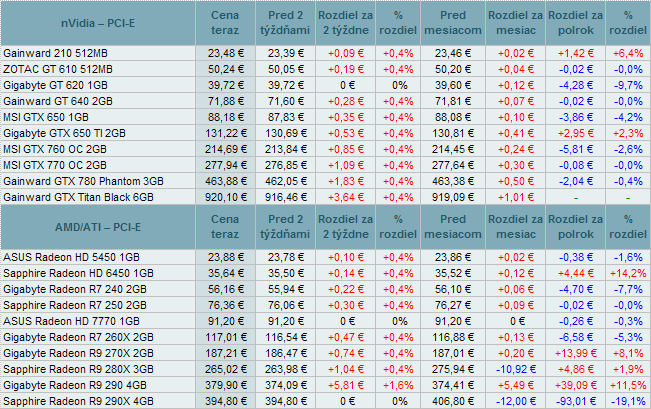This screenshot has width=651, height=409.
Task: Click the 131,22 € current price cell
Action: (x=225, y=133)
